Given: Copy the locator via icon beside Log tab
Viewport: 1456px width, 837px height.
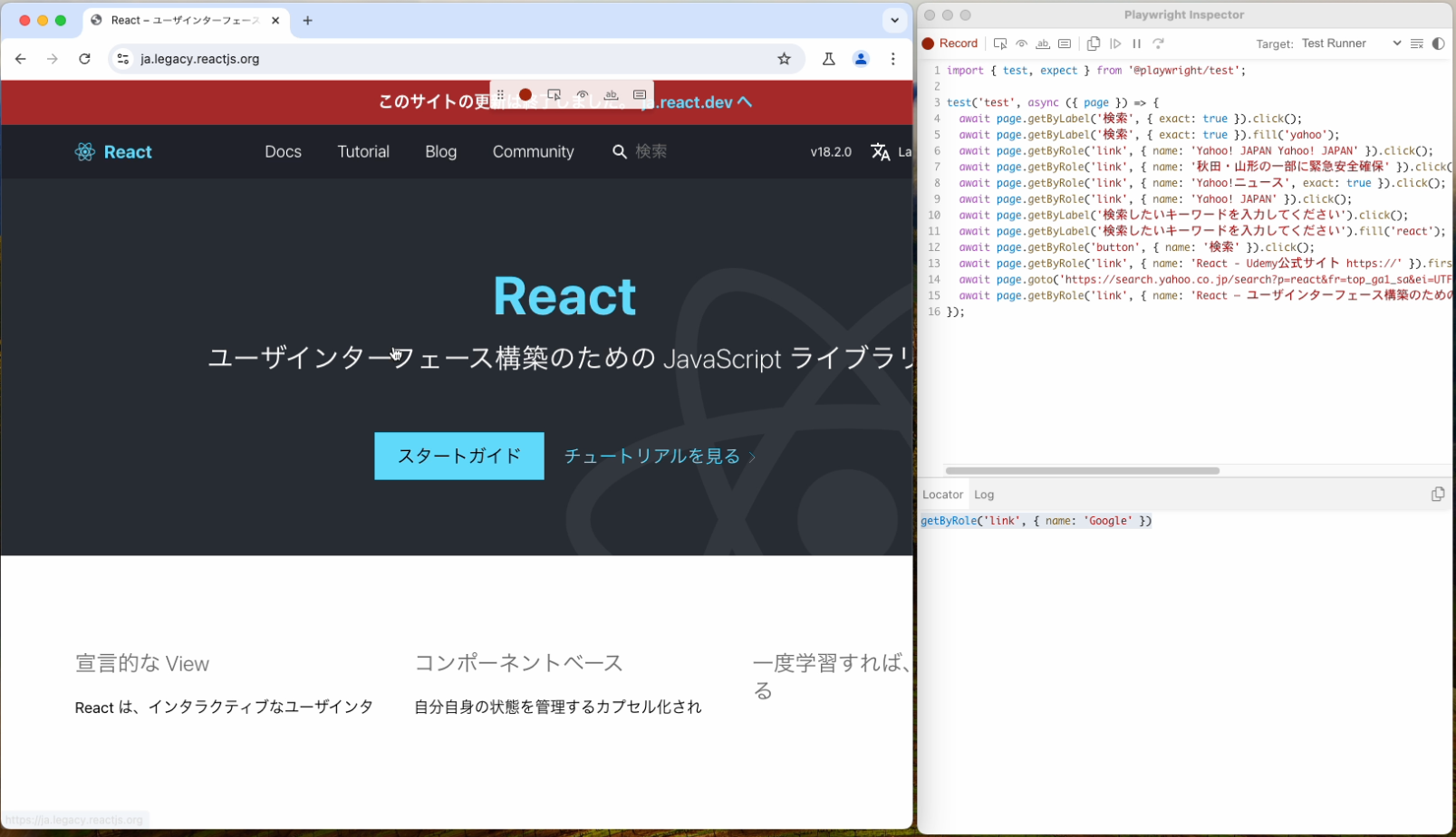Looking at the screenshot, I should 1438,494.
